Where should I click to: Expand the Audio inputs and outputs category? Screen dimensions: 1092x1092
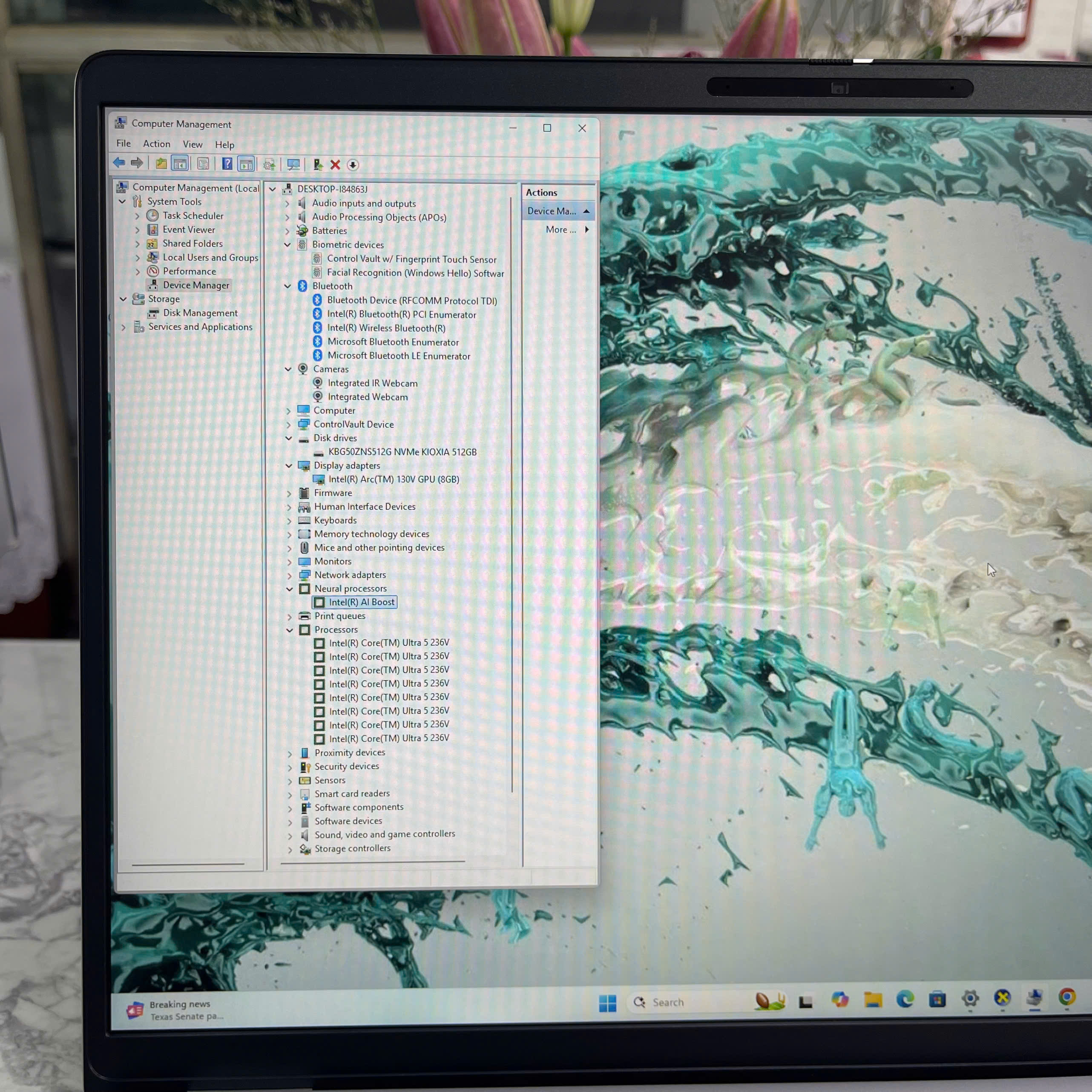287,204
